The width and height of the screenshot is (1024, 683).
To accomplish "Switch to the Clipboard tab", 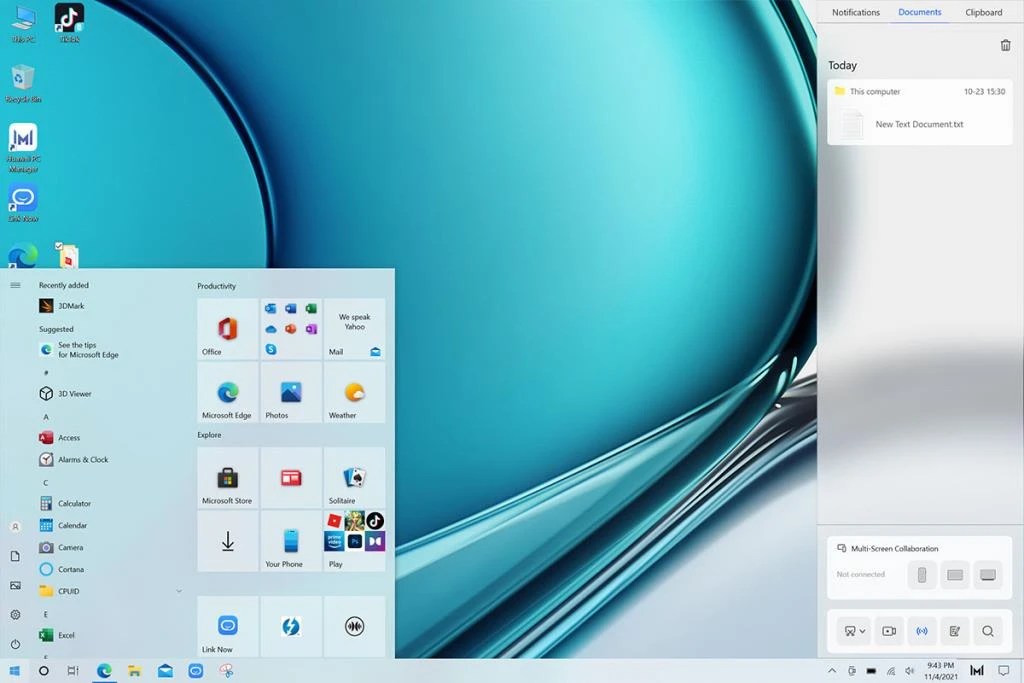I will [x=983, y=12].
